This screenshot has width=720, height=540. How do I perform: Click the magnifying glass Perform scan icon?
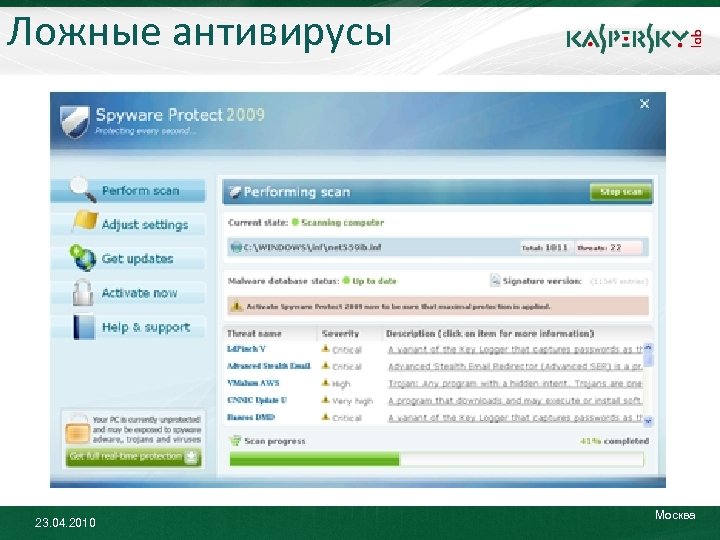[x=83, y=189]
